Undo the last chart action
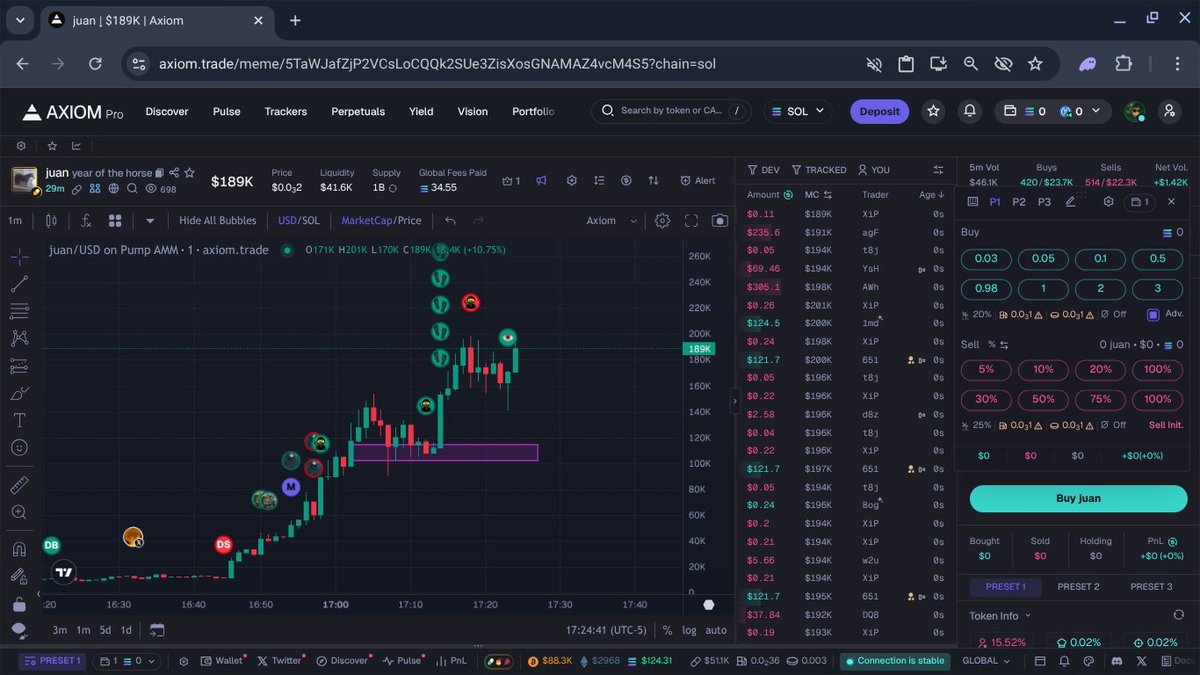Image resolution: width=1200 pixels, height=675 pixels. click(450, 221)
